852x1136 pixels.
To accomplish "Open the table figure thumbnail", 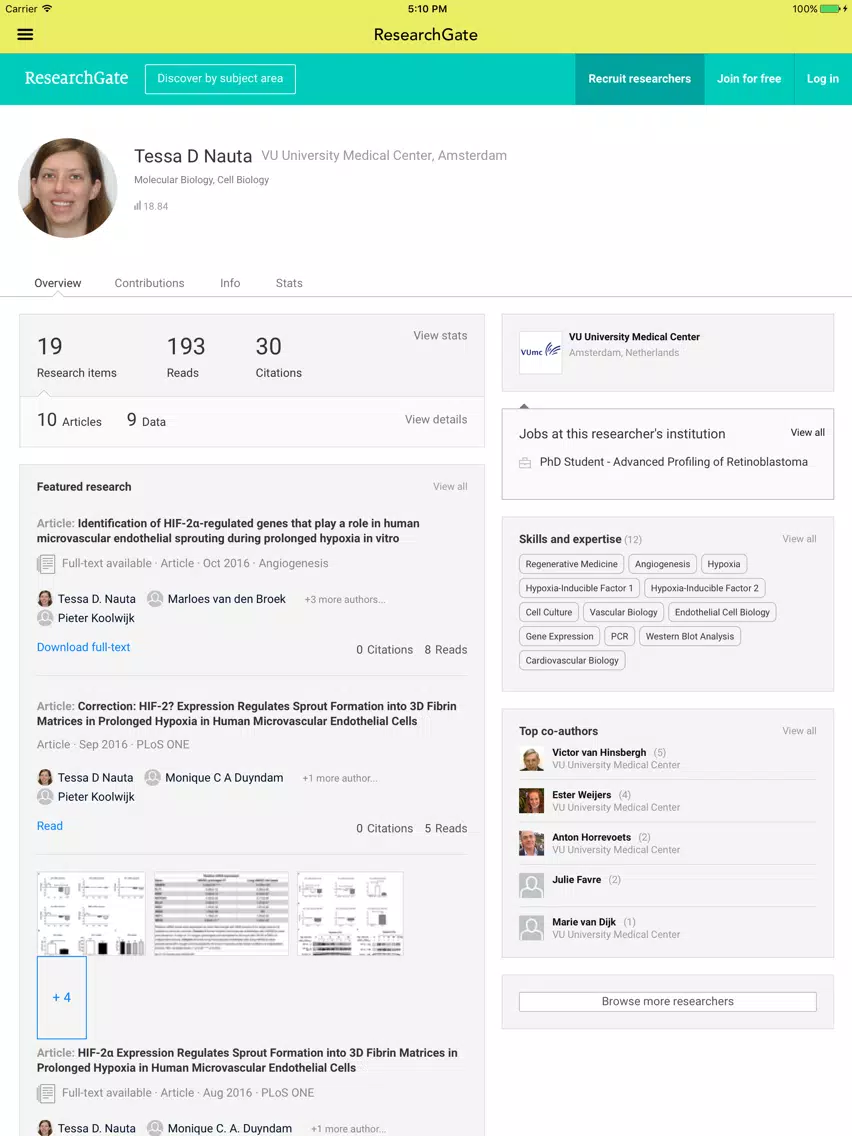I will pyautogui.click(x=221, y=914).
